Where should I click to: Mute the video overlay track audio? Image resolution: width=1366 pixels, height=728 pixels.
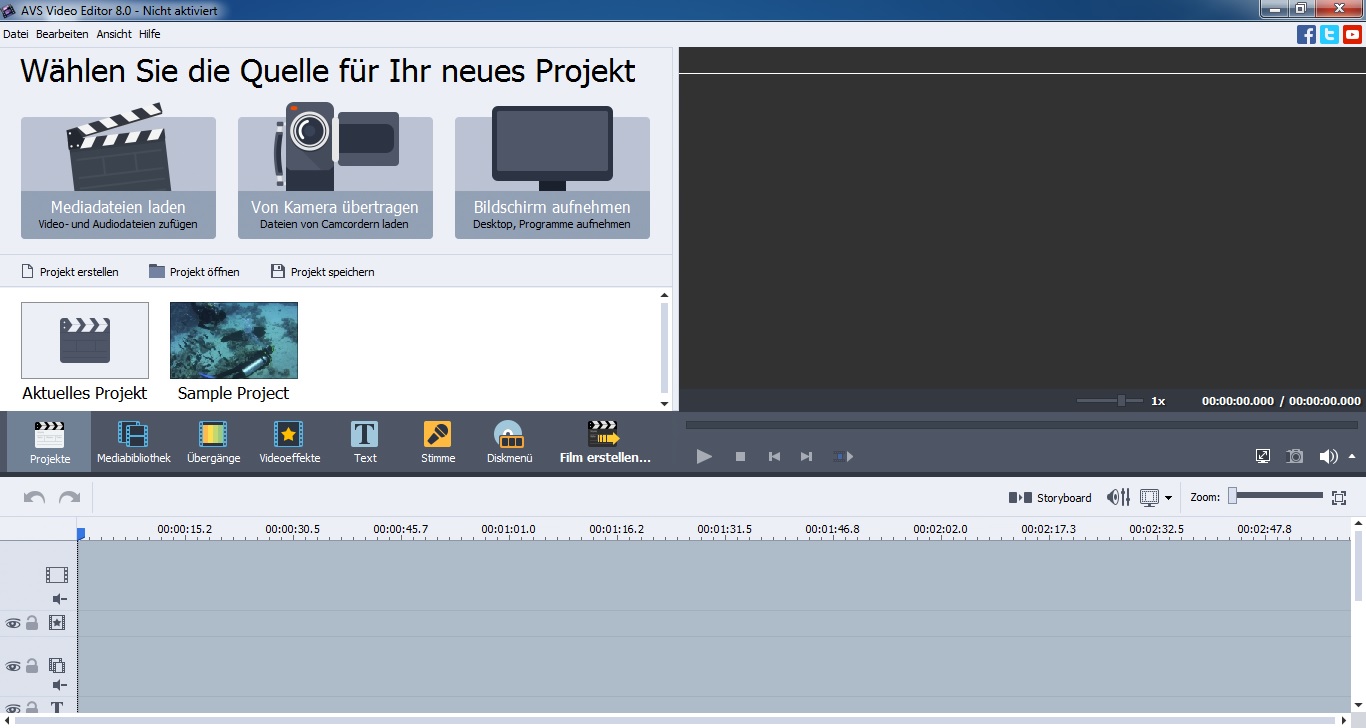(59, 685)
